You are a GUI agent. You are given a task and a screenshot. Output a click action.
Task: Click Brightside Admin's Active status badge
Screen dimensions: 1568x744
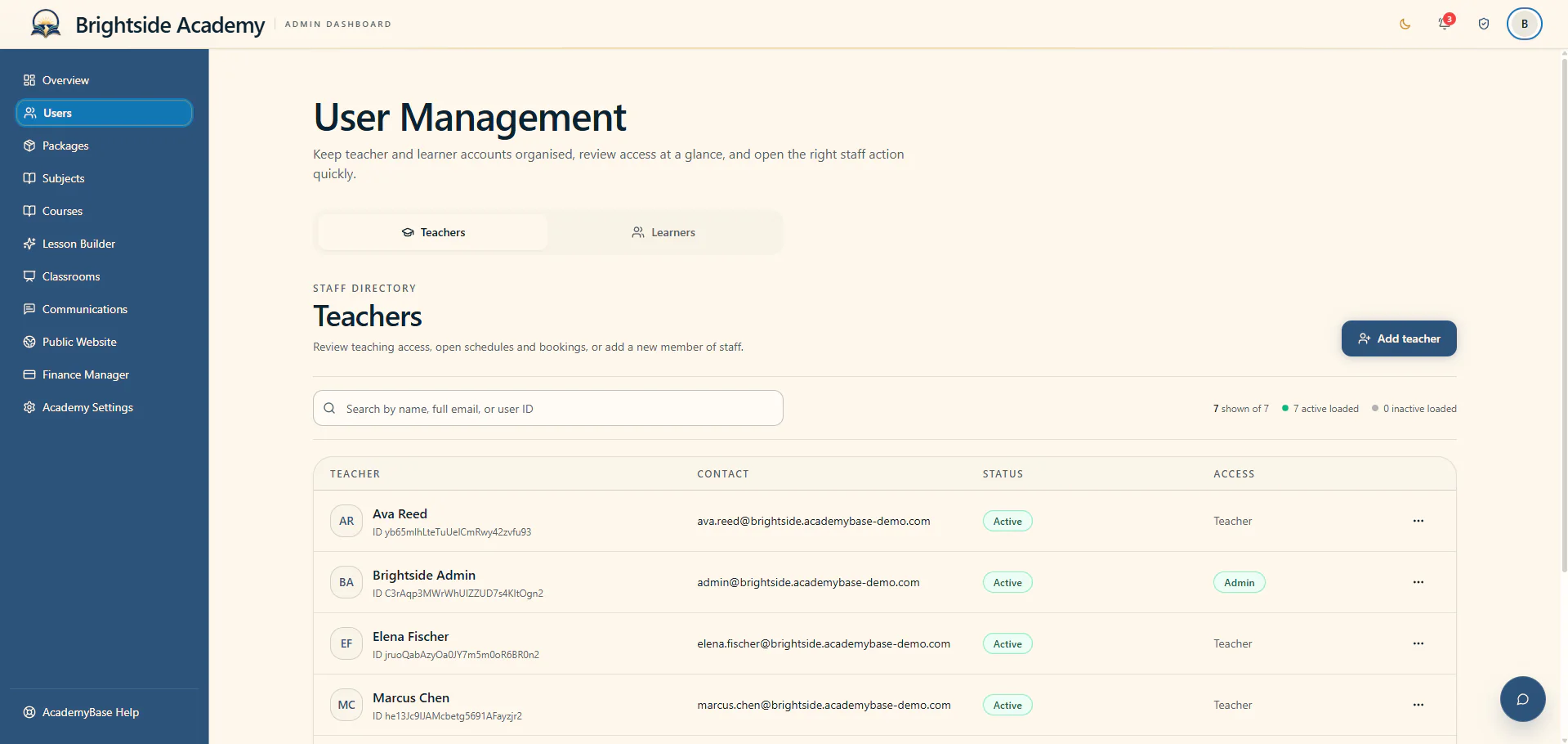click(1007, 582)
